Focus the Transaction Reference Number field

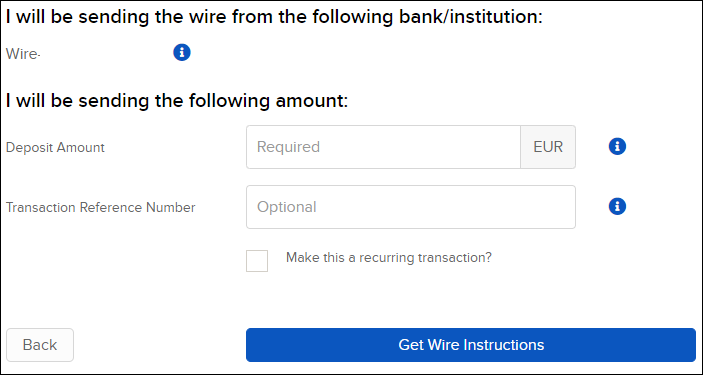tap(411, 207)
